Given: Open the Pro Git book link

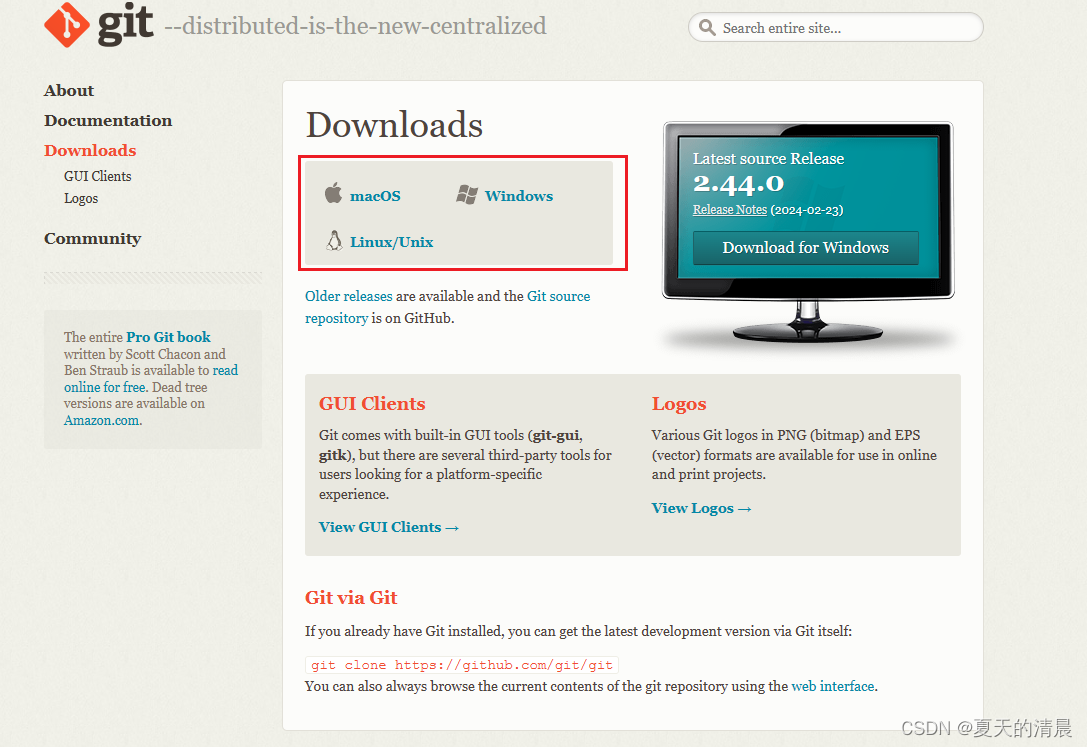Looking at the screenshot, I should point(168,337).
